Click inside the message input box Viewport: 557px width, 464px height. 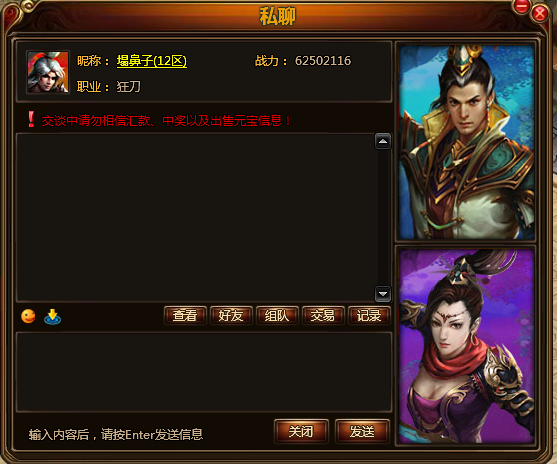(204, 372)
